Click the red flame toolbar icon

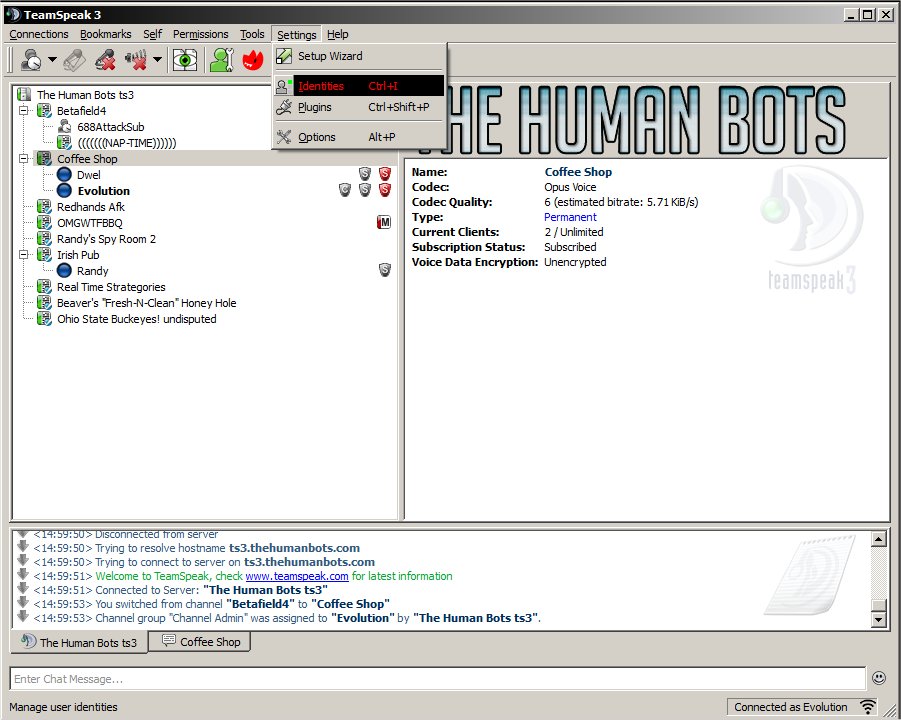(x=253, y=59)
